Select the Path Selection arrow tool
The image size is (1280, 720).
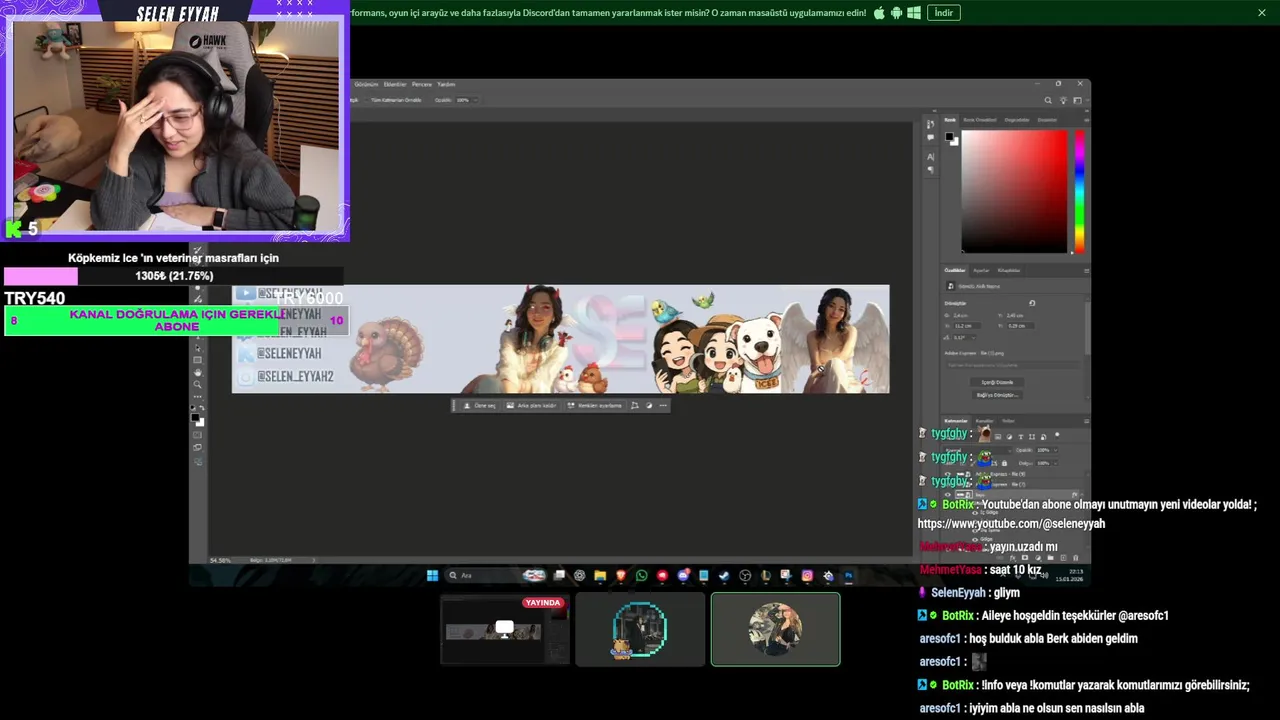[197, 347]
